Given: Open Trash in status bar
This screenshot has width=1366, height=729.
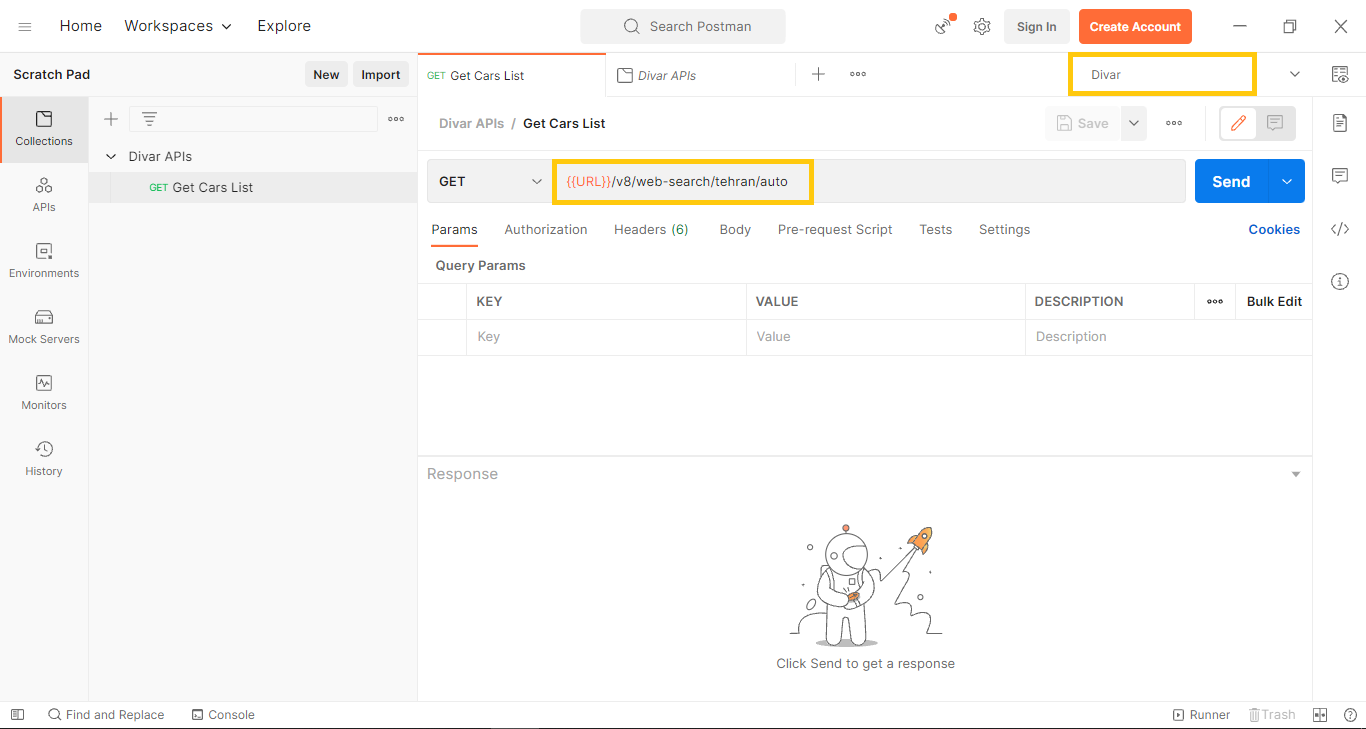Looking at the screenshot, I should [1272, 715].
